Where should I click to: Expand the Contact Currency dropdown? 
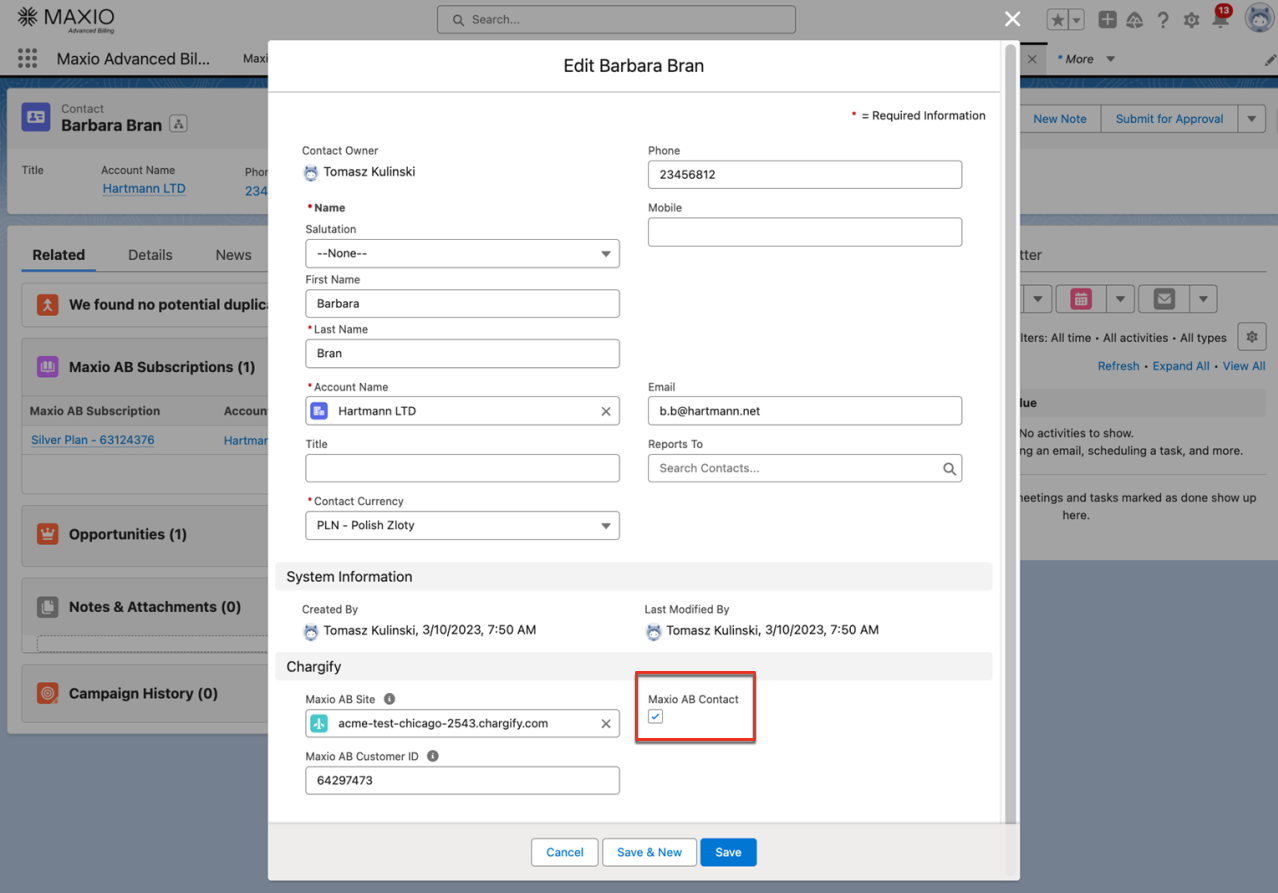[x=462, y=526]
